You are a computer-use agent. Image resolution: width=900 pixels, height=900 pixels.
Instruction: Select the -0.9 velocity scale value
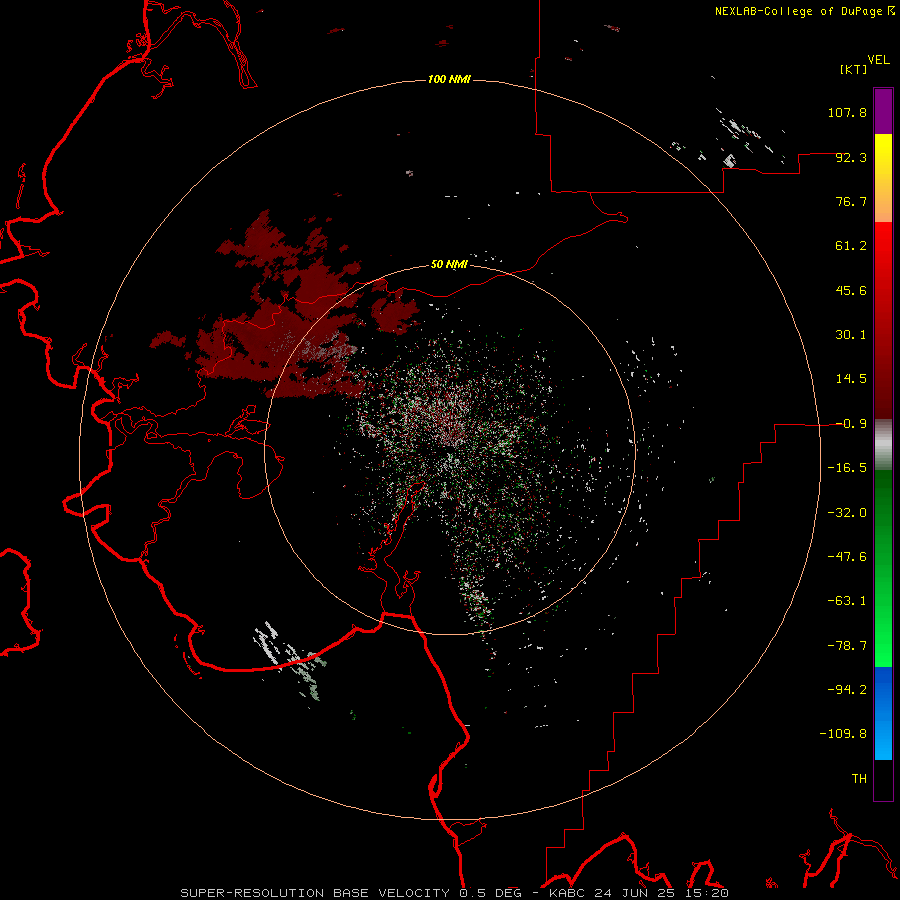(x=851, y=424)
